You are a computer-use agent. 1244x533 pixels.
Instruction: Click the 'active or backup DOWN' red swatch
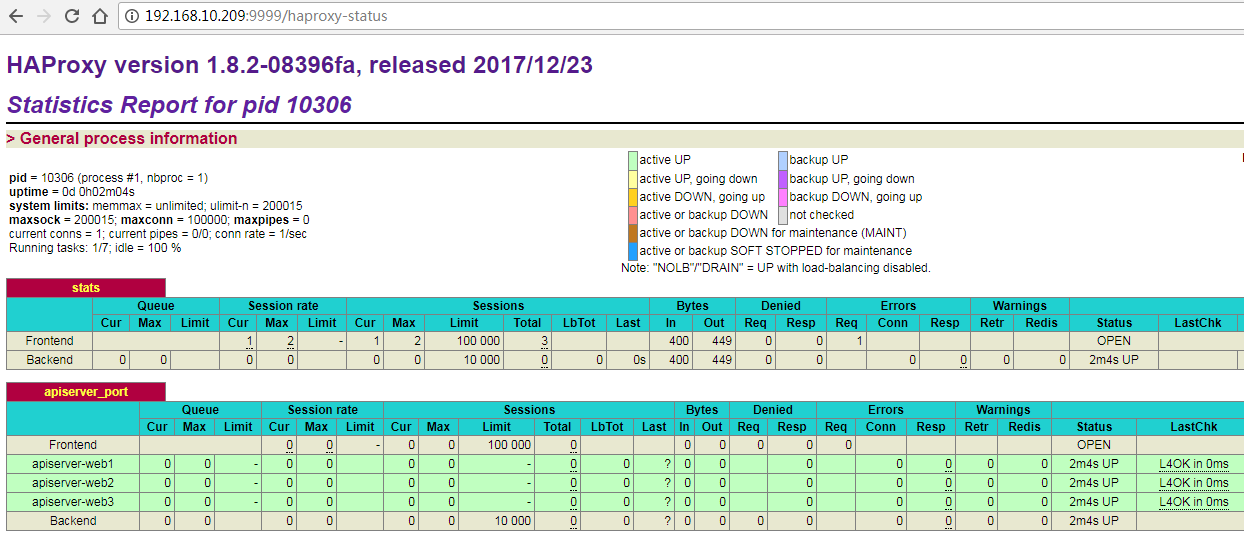point(633,215)
